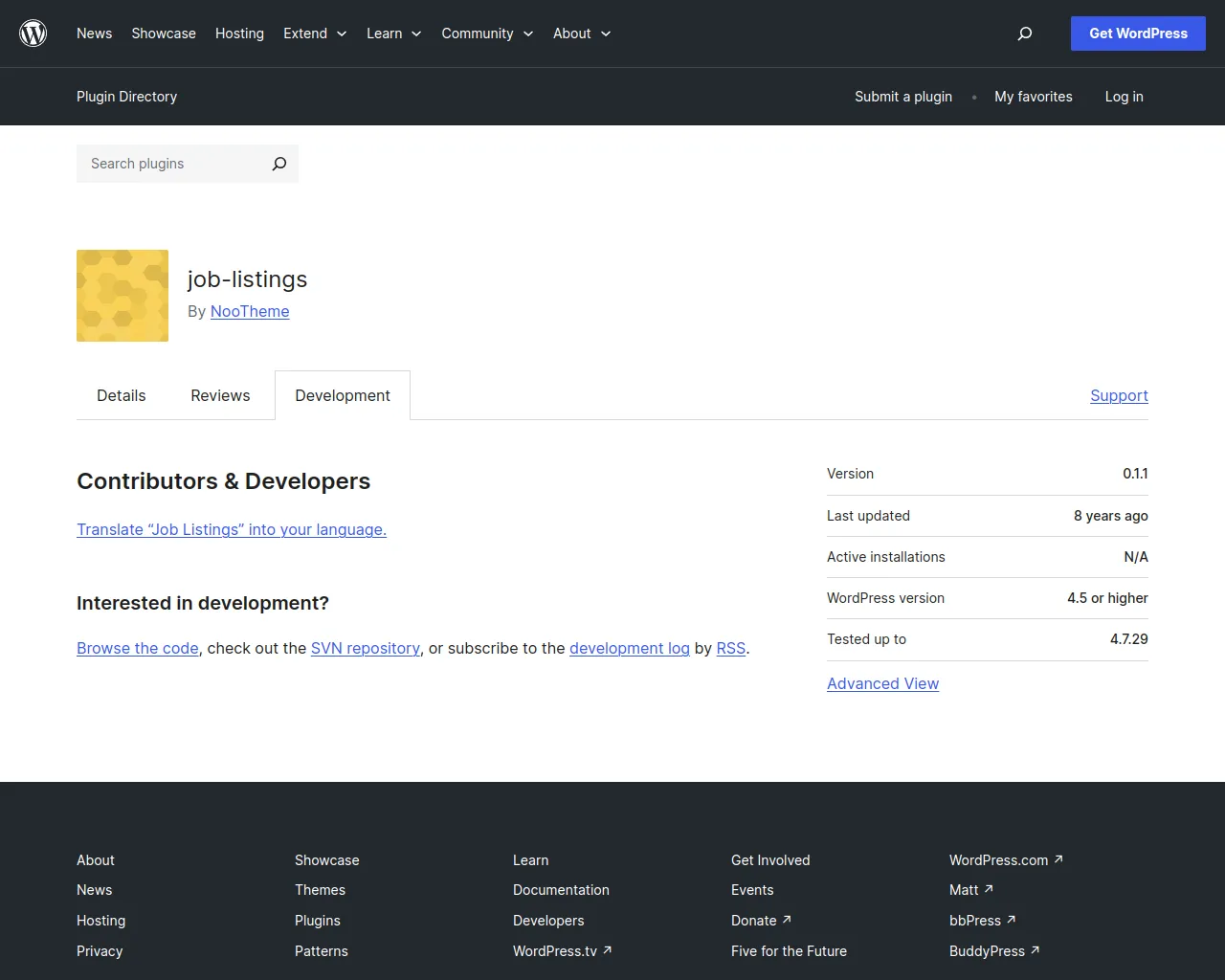Go to Plugin Directory home
Screen dimensions: 1225x980
[x=126, y=97]
